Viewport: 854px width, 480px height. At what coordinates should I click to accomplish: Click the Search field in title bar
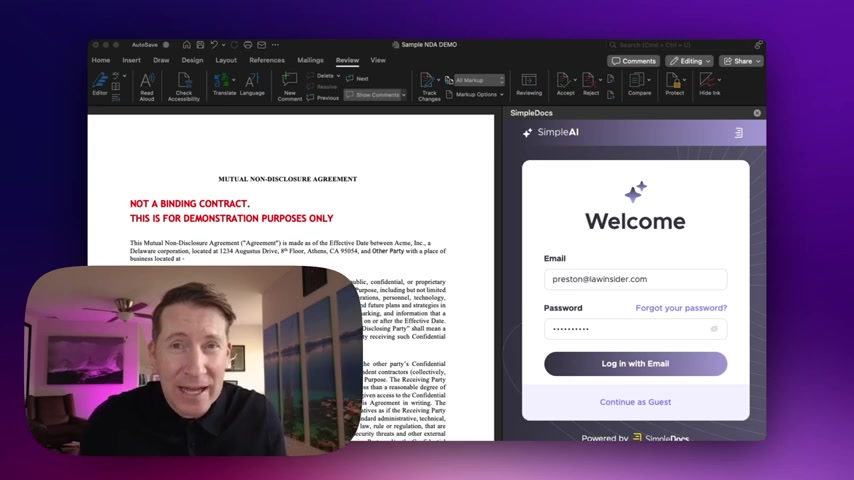(x=675, y=45)
